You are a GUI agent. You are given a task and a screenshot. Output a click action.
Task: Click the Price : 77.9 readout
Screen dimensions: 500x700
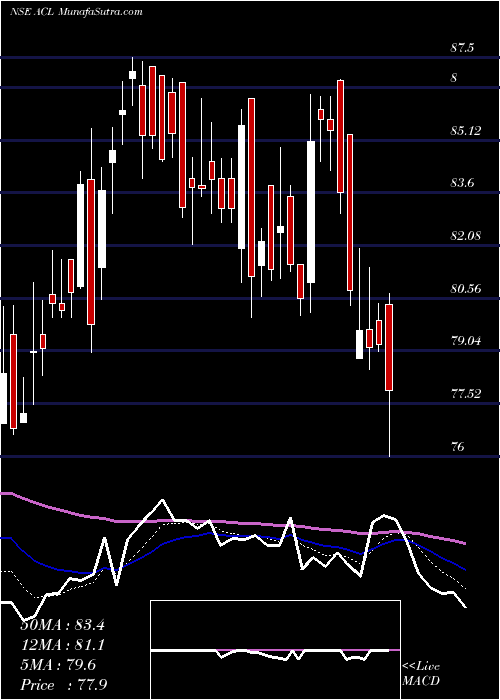[64, 685]
